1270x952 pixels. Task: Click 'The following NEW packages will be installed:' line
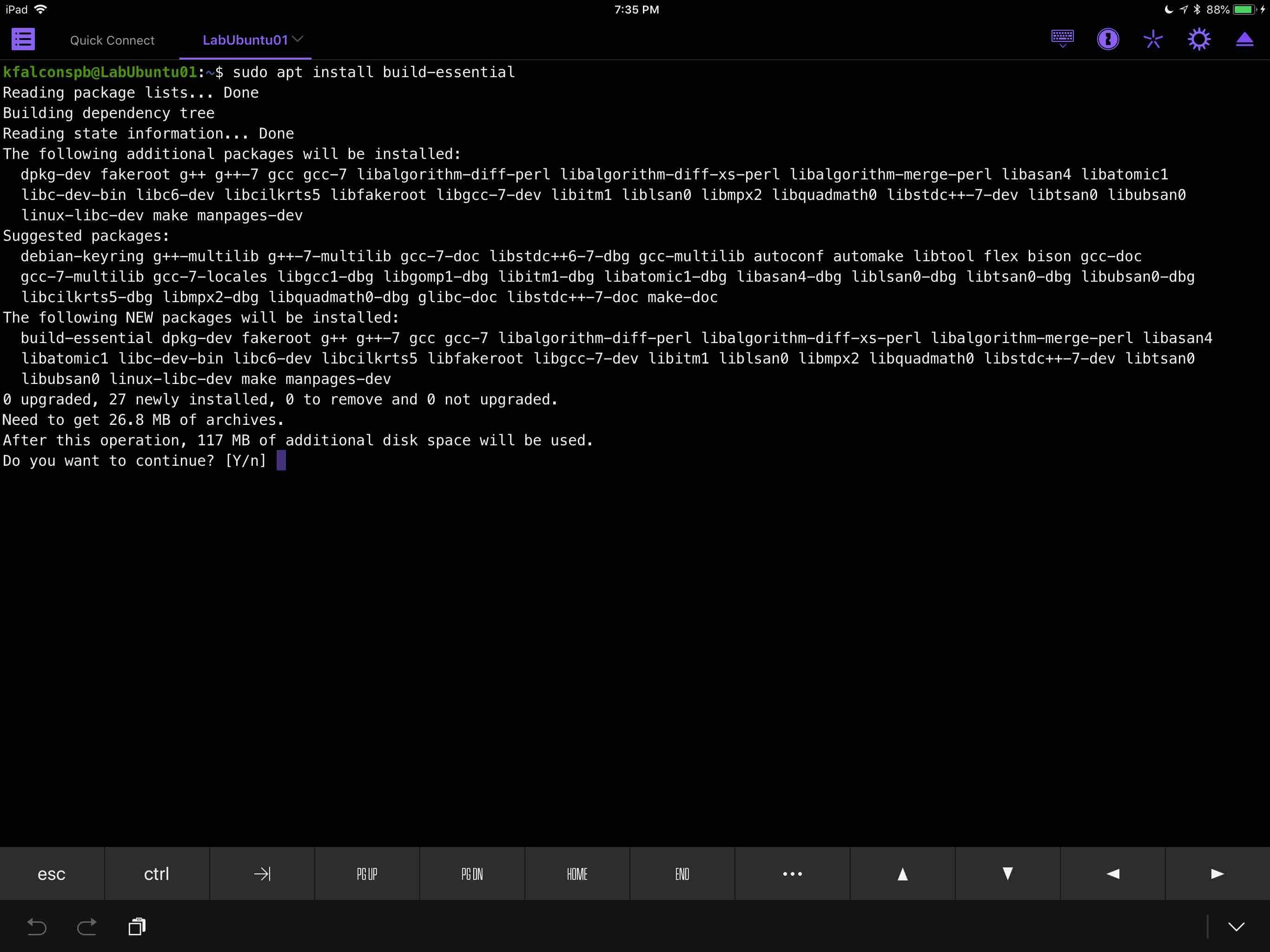click(x=201, y=317)
